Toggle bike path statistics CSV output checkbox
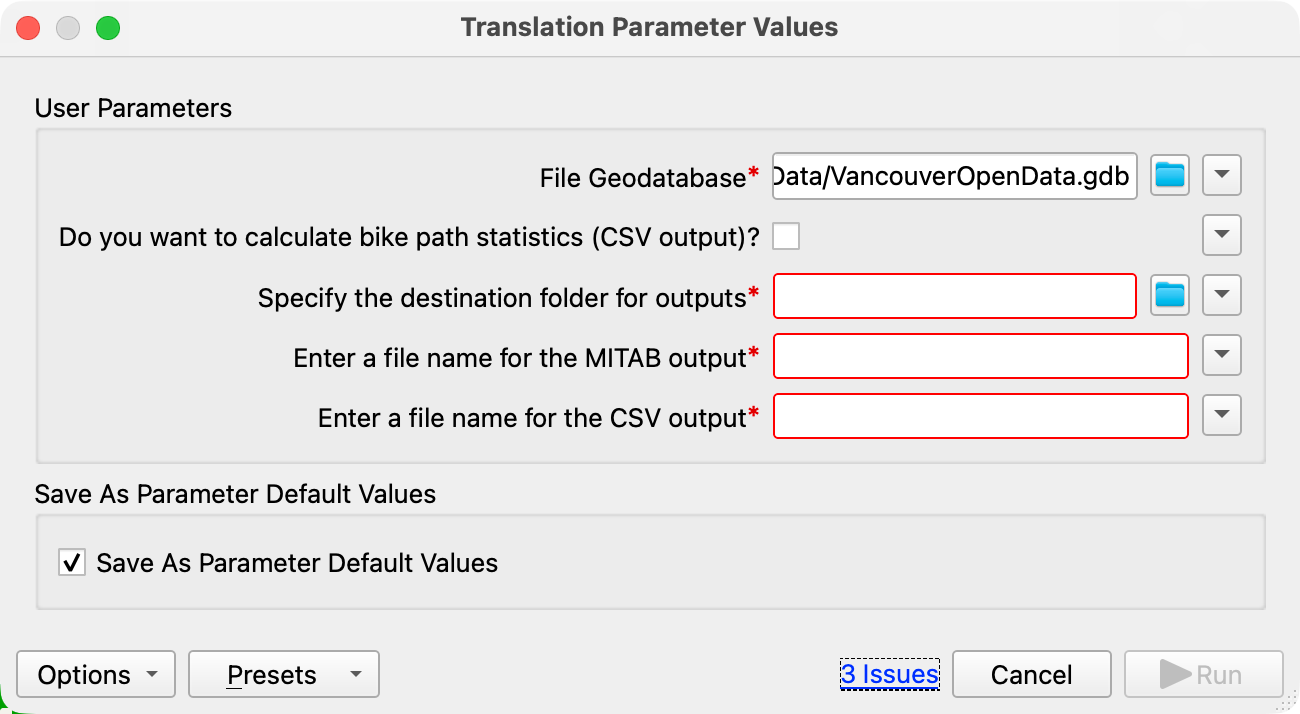Viewport: 1300px width, 714px height. click(786, 237)
